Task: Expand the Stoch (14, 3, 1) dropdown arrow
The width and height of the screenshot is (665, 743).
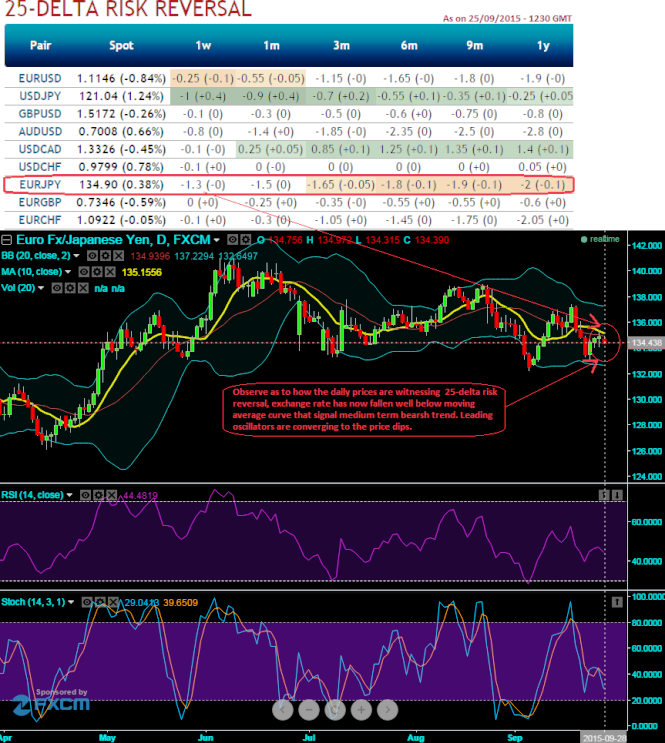Action: 71,602
